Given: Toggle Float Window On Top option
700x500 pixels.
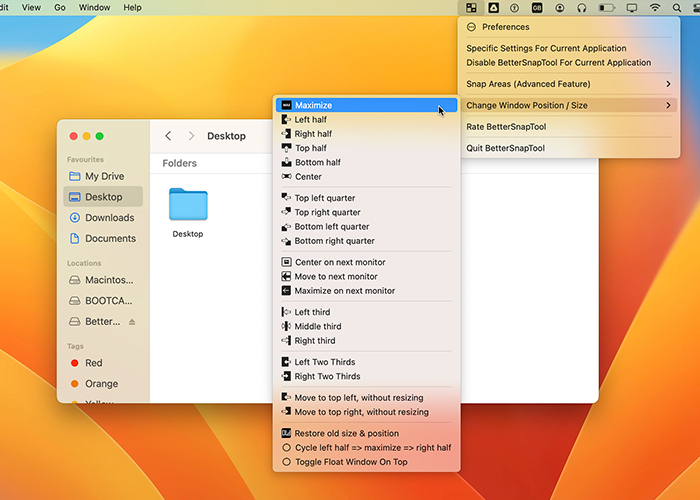Looking at the screenshot, I should (366, 462).
